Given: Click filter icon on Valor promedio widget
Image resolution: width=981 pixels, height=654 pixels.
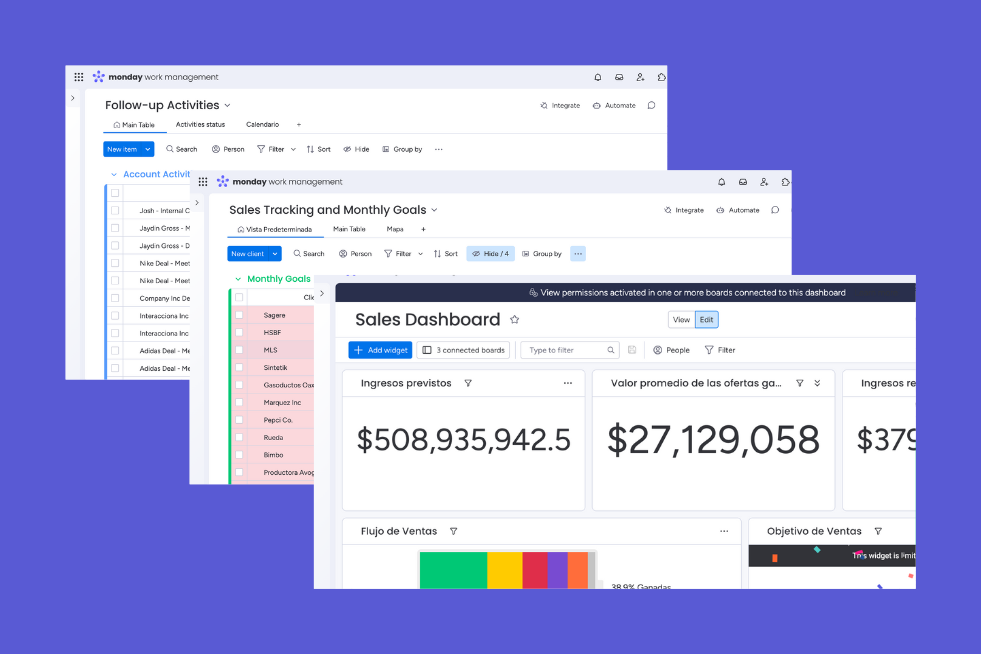Looking at the screenshot, I should click(x=800, y=383).
